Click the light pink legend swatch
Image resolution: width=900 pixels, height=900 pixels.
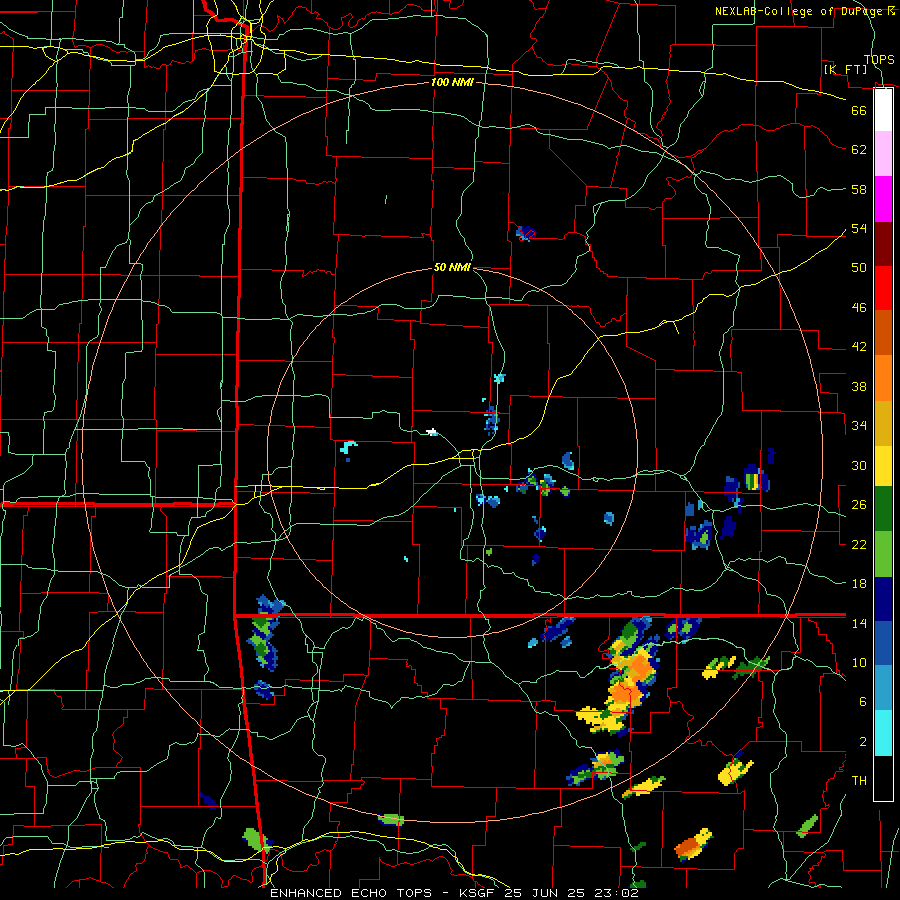tap(883, 153)
